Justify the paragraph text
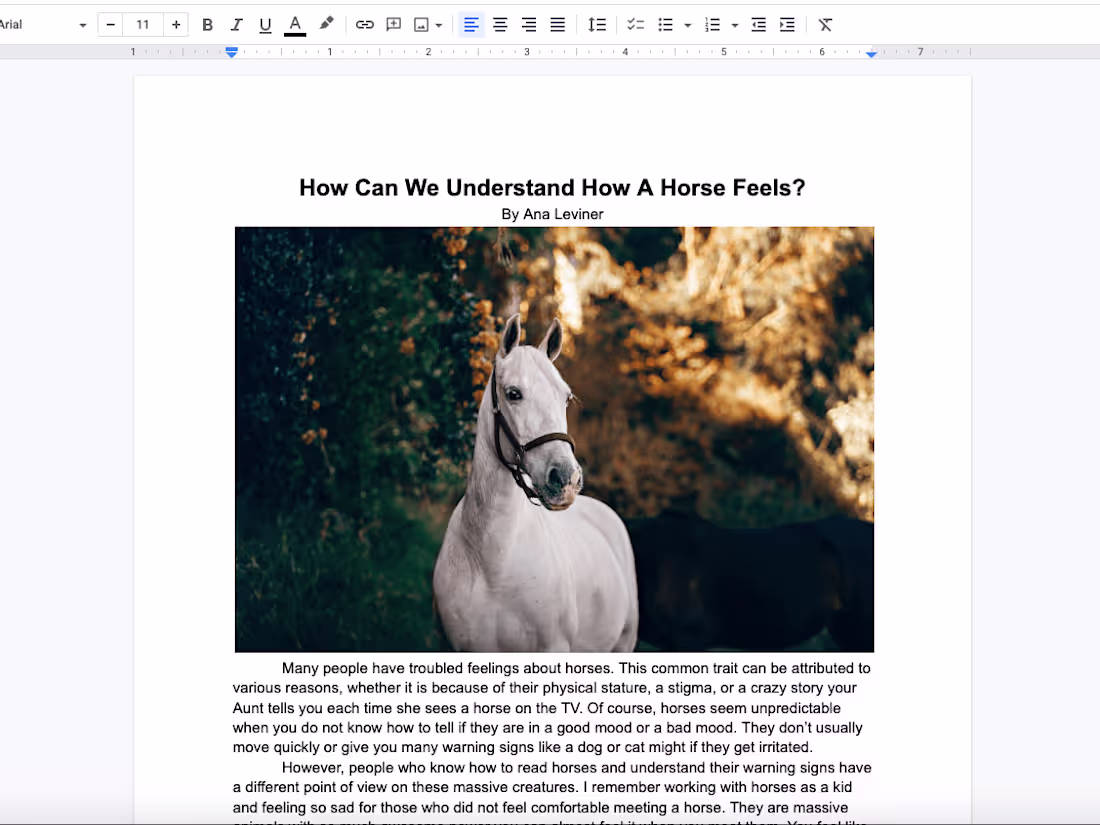Viewport: 1100px width, 825px height. (557, 24)
